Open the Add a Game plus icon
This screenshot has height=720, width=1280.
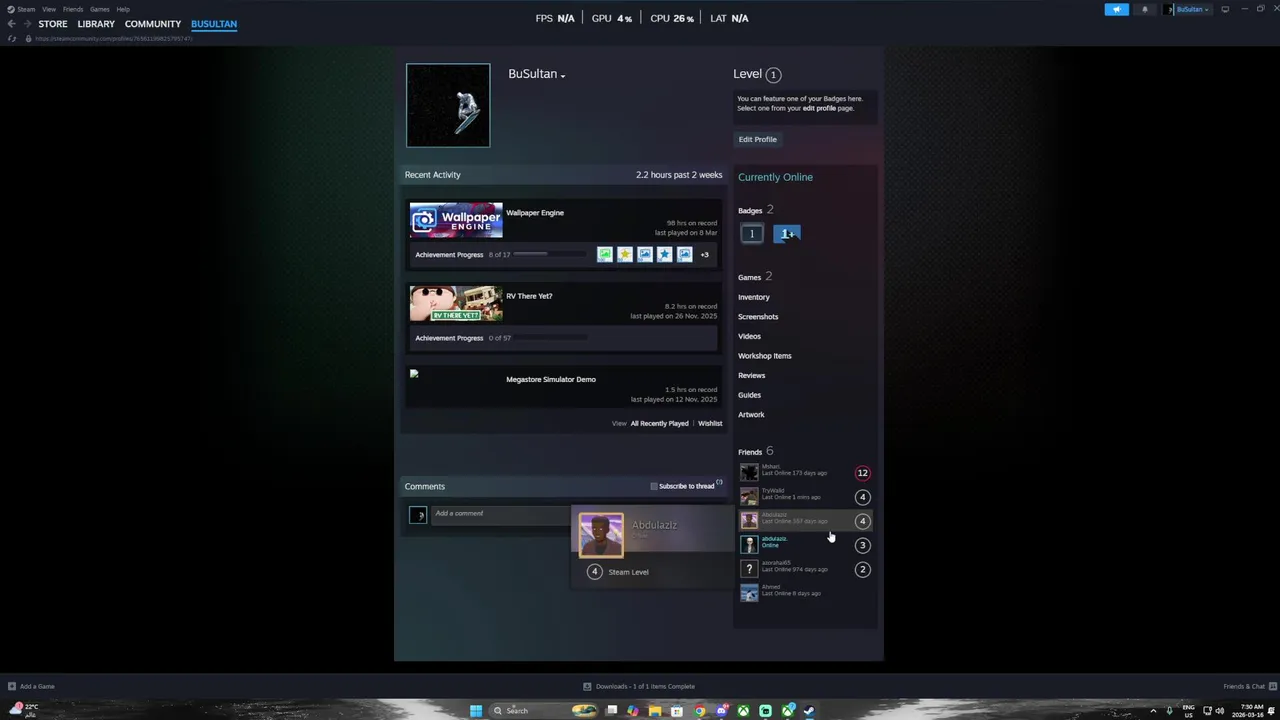[x=12, y=686]
